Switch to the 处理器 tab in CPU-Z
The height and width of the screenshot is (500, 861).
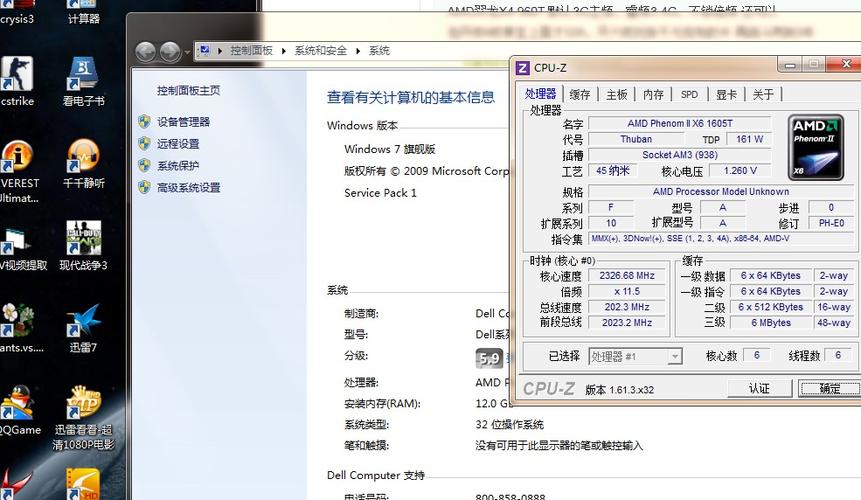click(540, 94)
